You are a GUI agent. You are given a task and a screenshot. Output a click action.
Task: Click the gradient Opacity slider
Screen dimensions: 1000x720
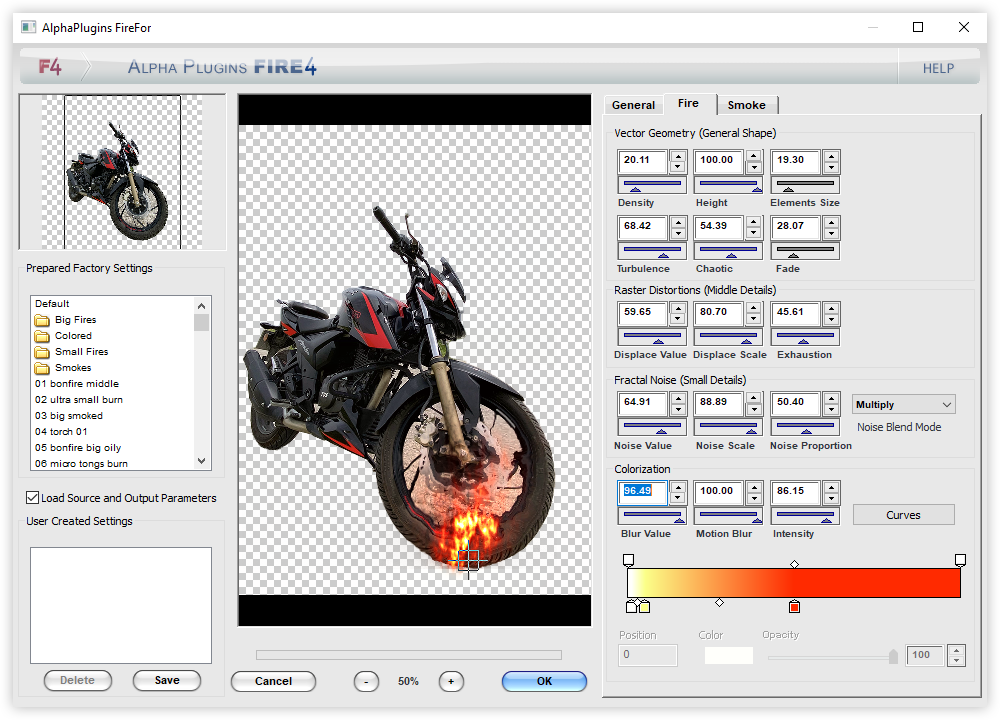[x=833, y=656]
